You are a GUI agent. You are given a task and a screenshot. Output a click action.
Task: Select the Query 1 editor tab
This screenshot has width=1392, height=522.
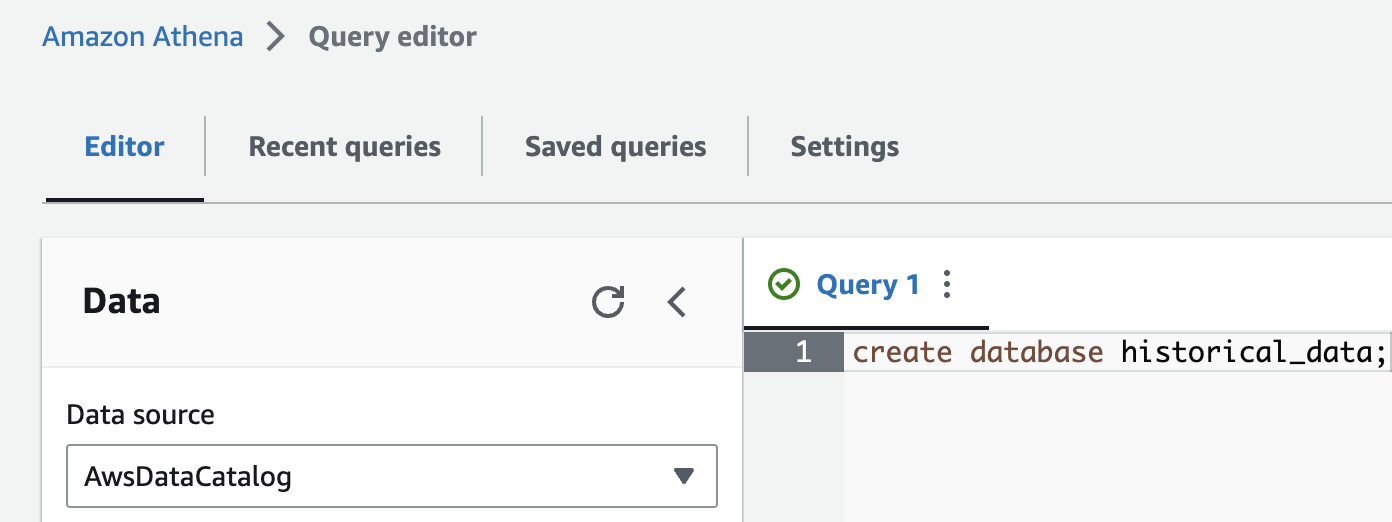[867, 285]
